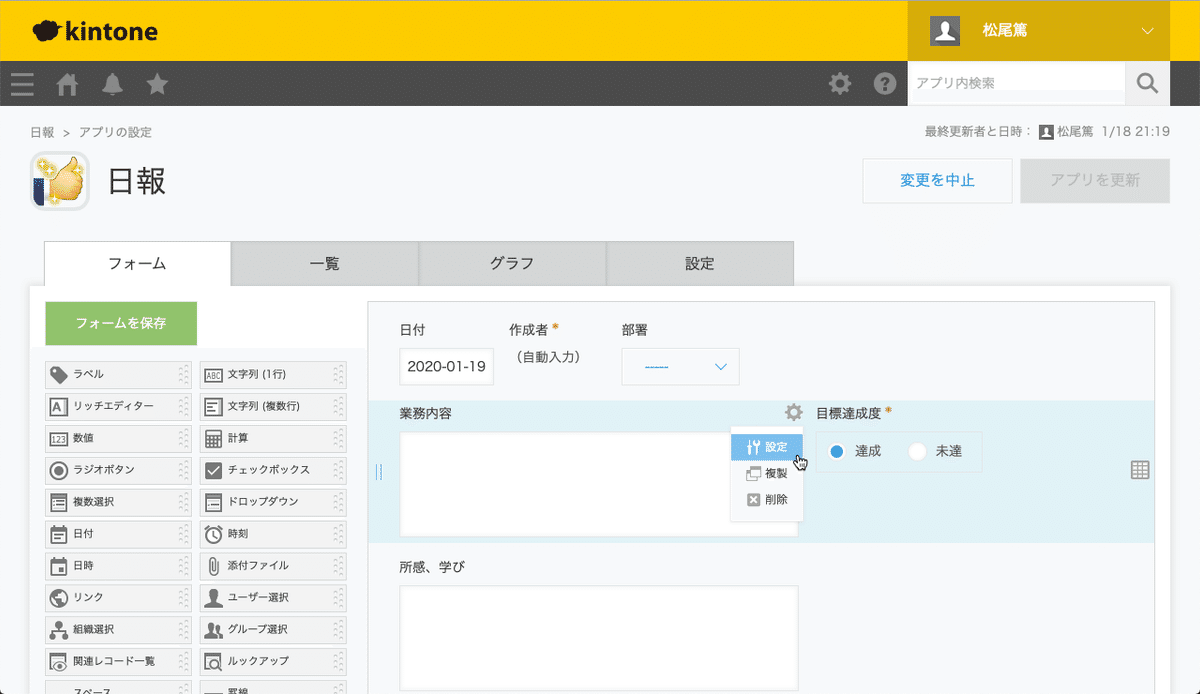This screenshot has width=1200, height=694.
Task: Open settings via the 業務内容 gear icon
Action: coord(793,411)
